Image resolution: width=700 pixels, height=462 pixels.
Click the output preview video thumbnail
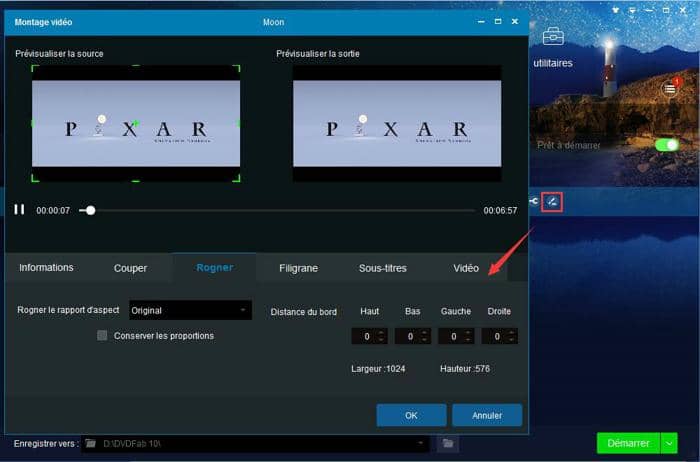397,124
